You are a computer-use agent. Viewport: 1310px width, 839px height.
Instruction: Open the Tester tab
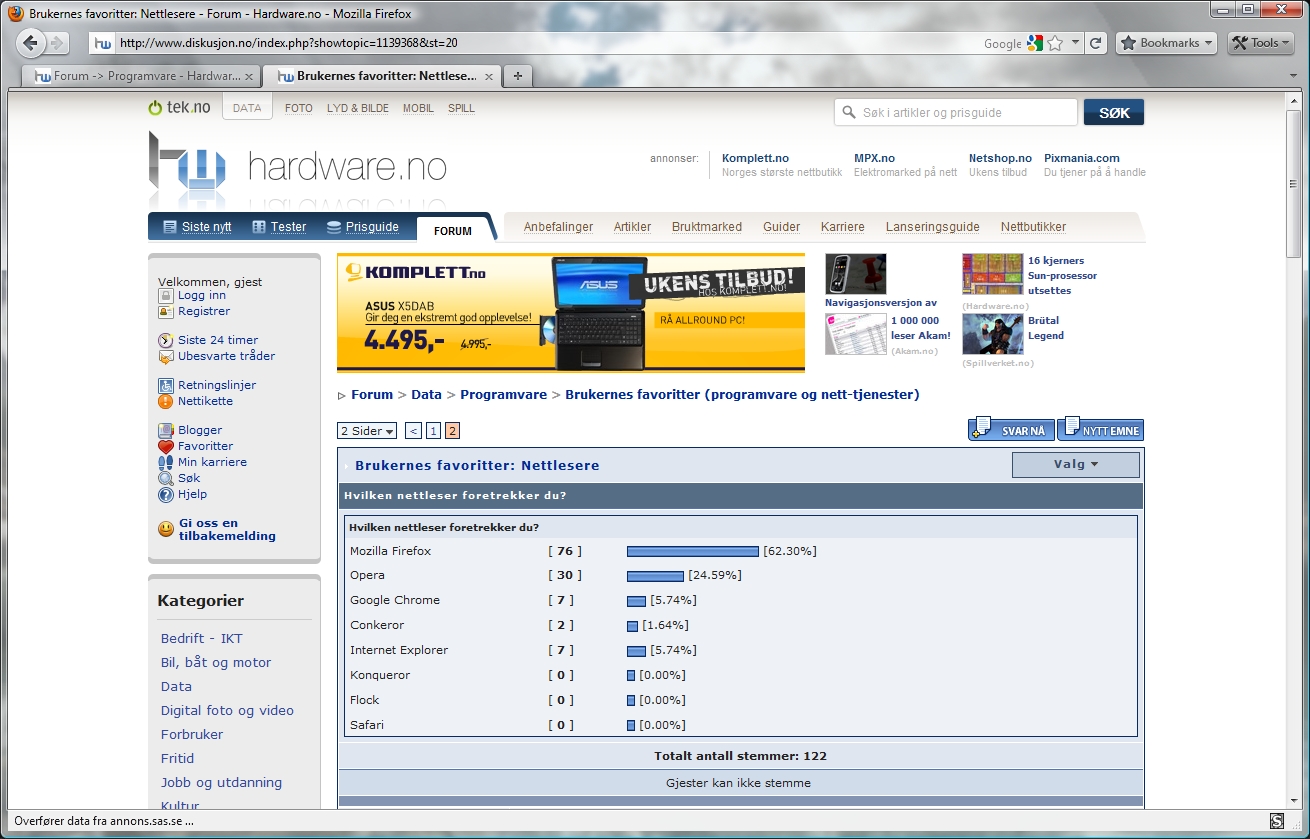pyautogui.click(x=279, y=227)
